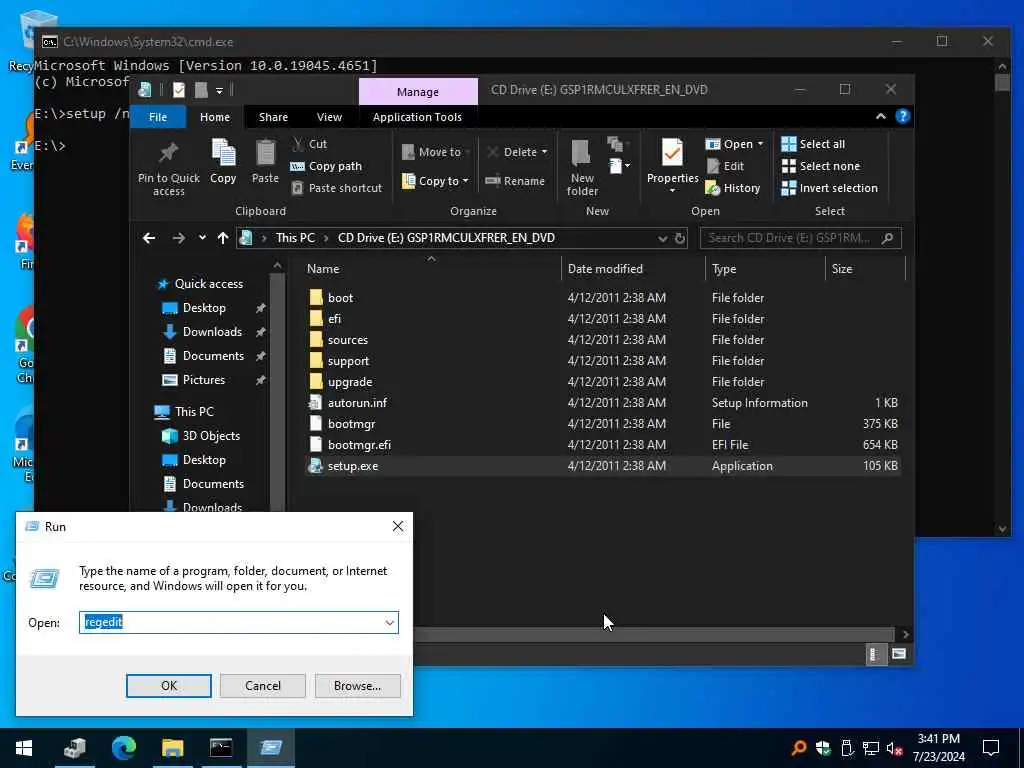Click Browse... in the Run dialog

coord(357,686)
